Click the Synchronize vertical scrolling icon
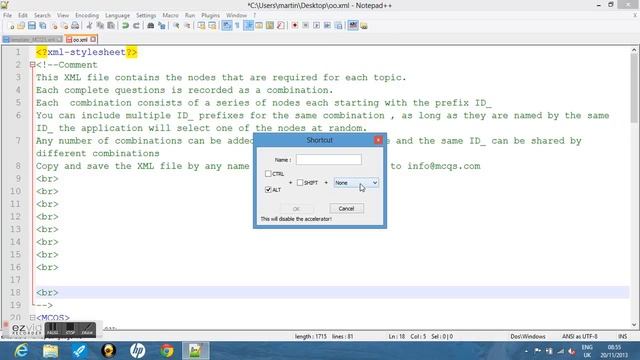 coord(201,26)
